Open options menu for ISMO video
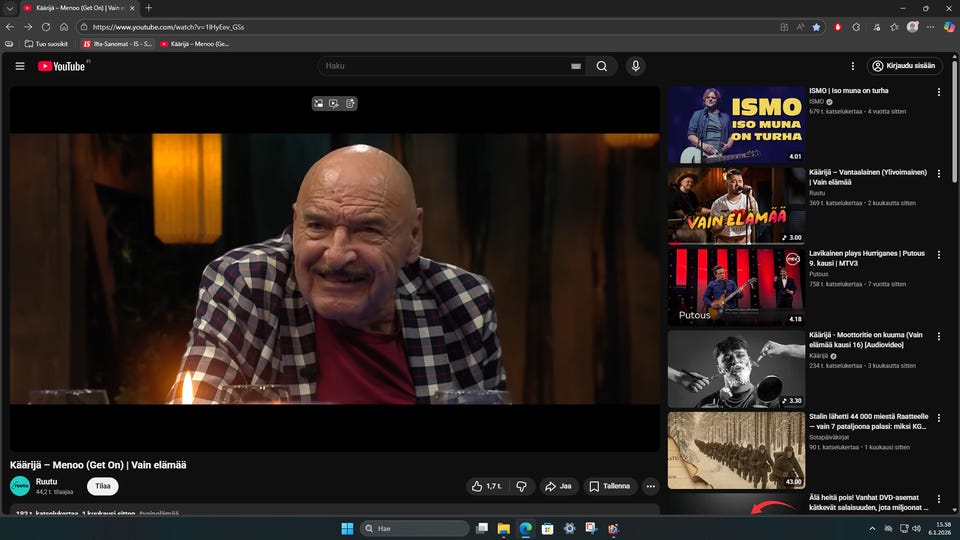This screenshot has height=540, width=960. (x=938, y=92)
